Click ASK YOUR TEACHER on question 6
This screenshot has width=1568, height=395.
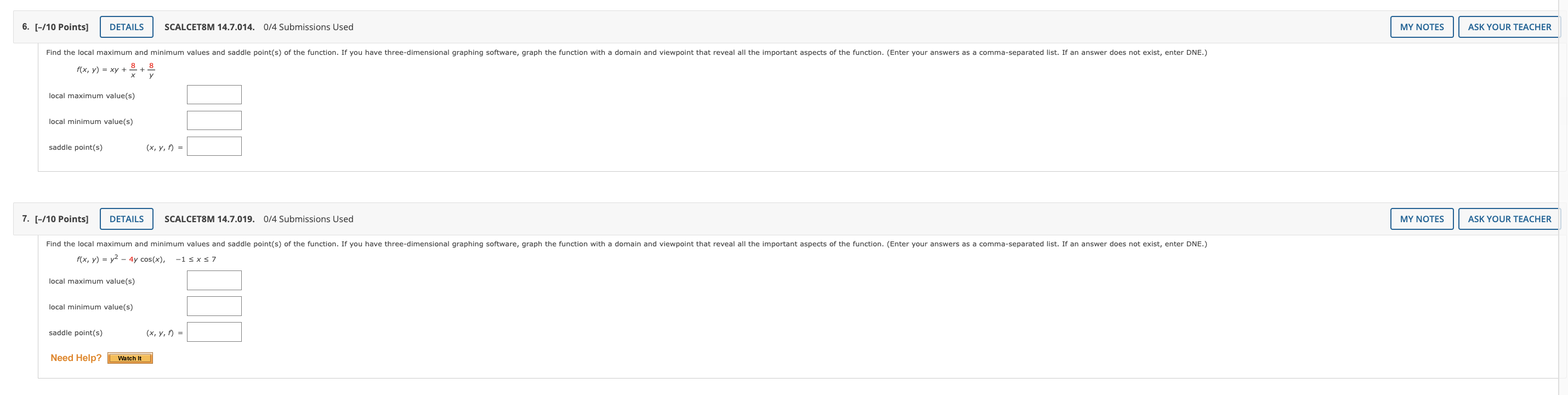pyautogui.click(x=1509, y=27)
